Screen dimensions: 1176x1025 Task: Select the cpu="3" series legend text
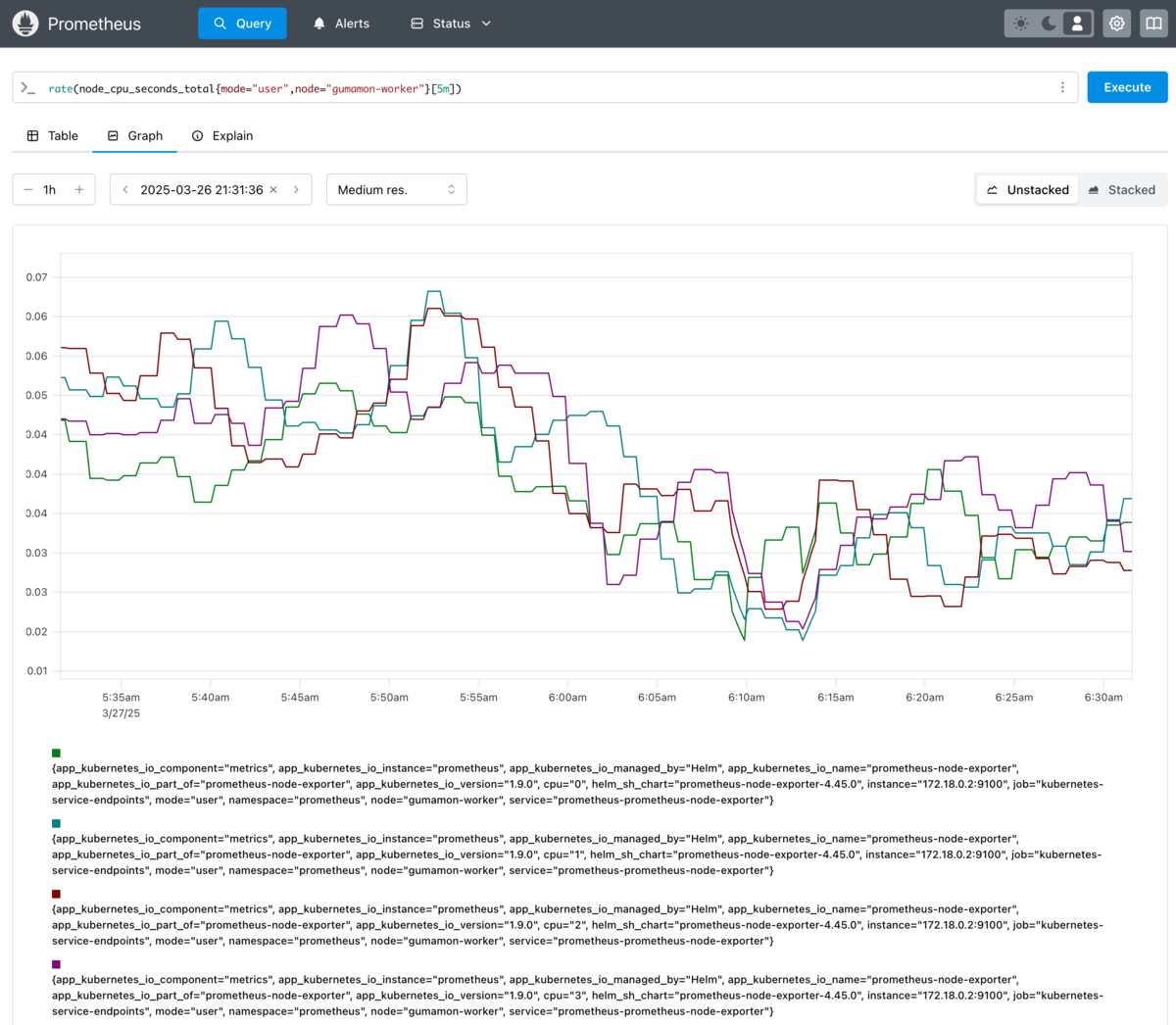tap(578, 996)
